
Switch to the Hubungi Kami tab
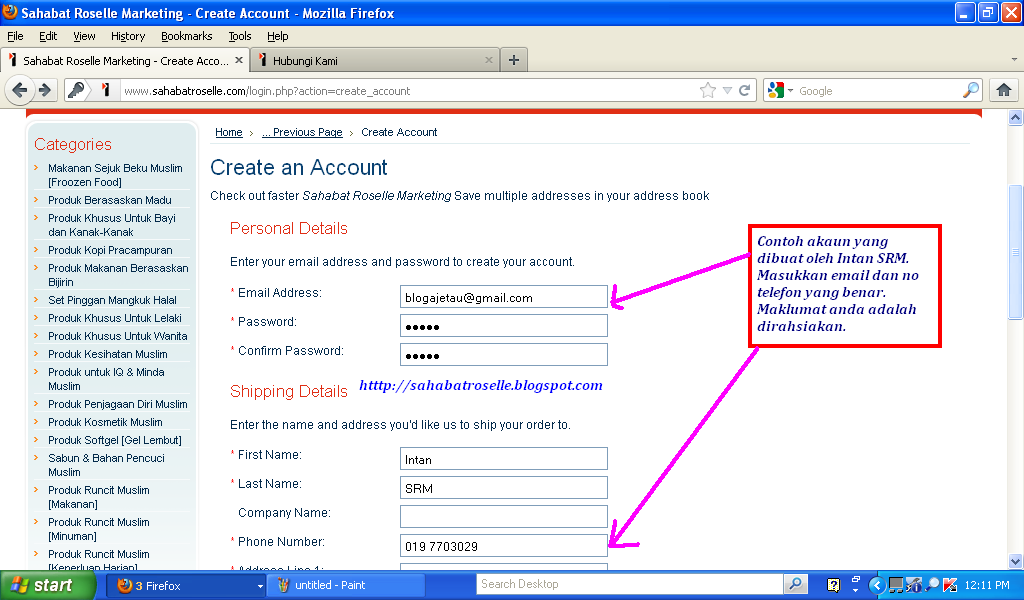pos(376,60)
